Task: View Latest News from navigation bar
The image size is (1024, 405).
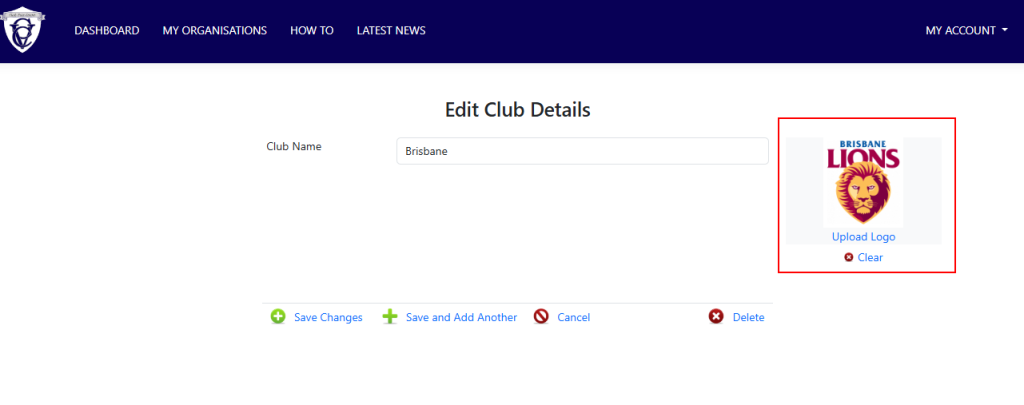Action: tap(391, 31)
